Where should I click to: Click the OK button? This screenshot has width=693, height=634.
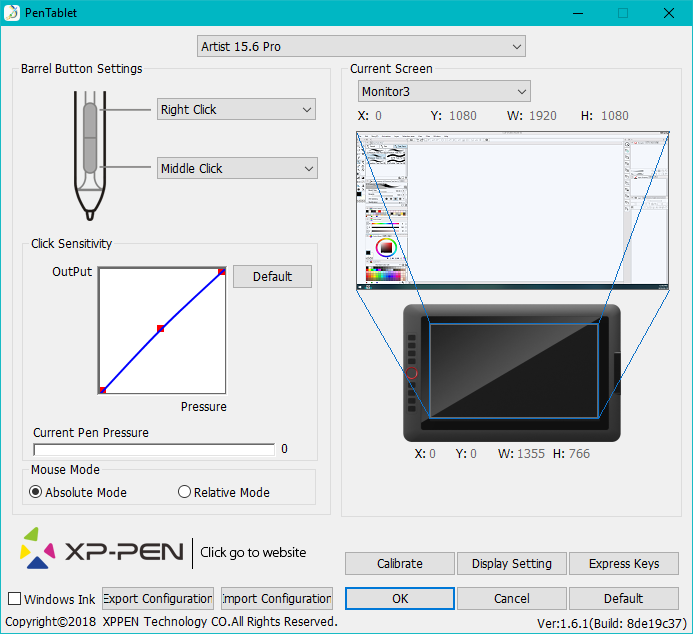[400, 599]
